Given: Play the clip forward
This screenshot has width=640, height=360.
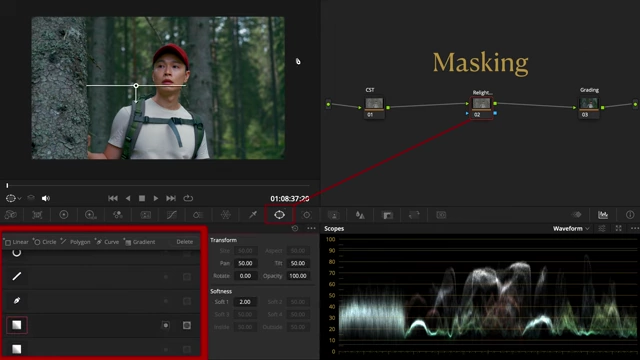Looking at the screenshot, I should tap(156, 198).
